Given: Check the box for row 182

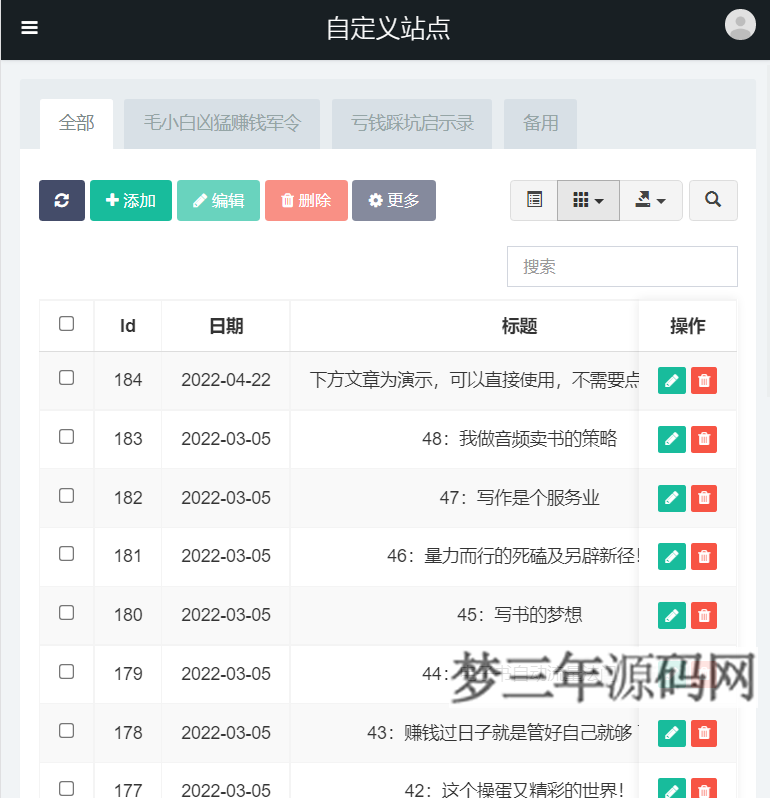Looking at the screenshot, I should 66,496.
